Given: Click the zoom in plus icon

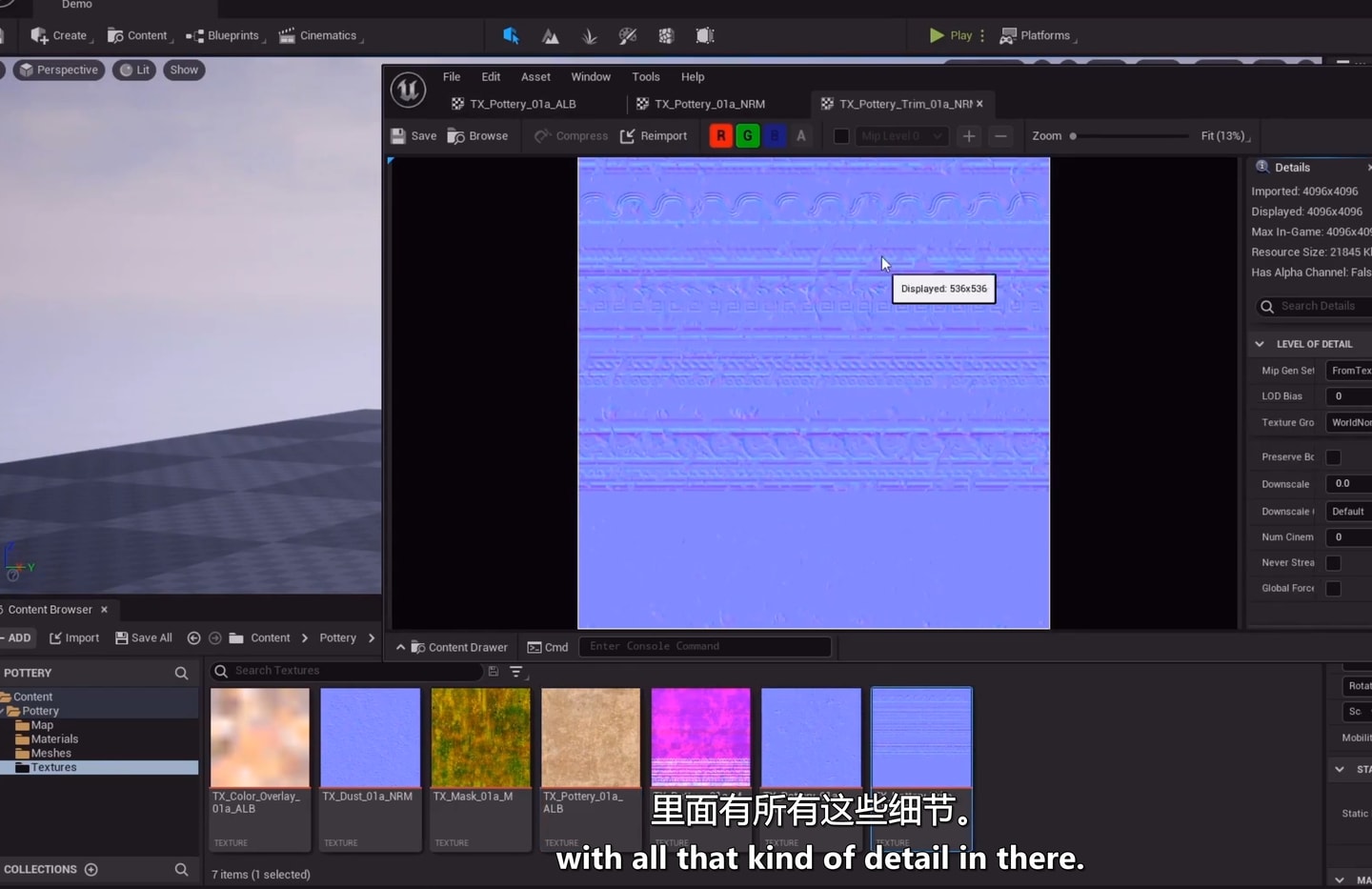Looking at the screenshot, I should point(968,136).
